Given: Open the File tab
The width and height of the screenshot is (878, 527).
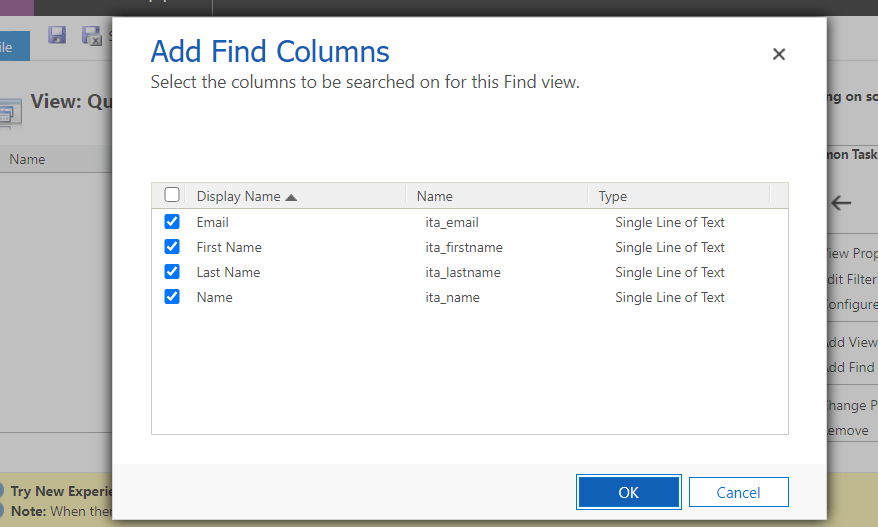Looking at the screenshot, I should pos(10,46).
